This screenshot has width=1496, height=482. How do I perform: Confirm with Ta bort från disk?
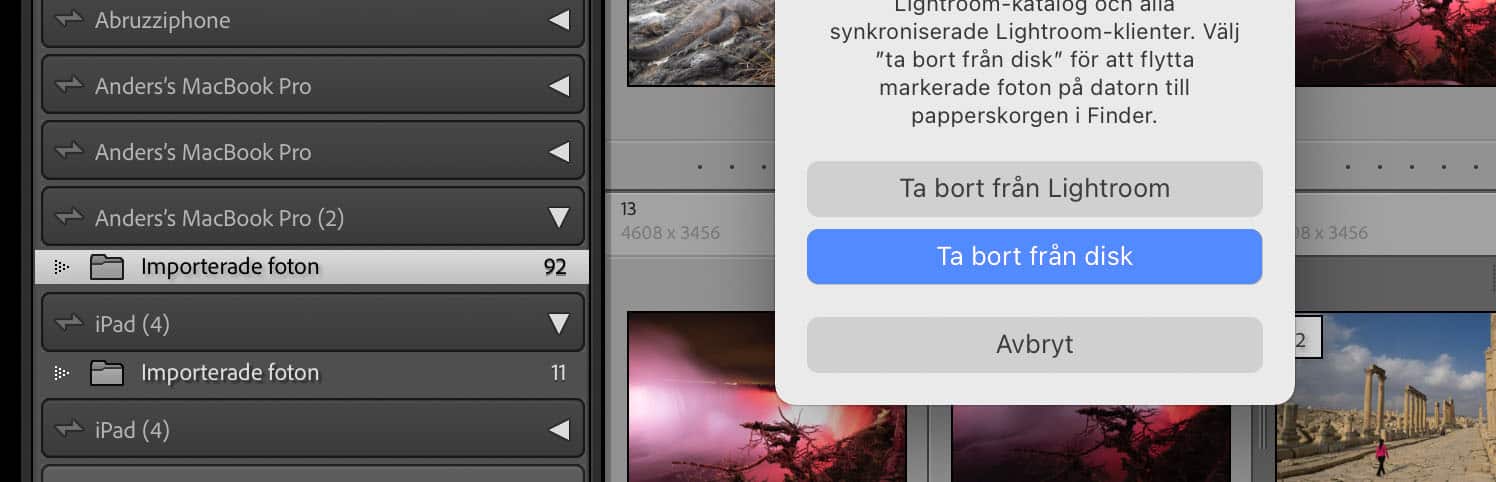[1034, 256]
